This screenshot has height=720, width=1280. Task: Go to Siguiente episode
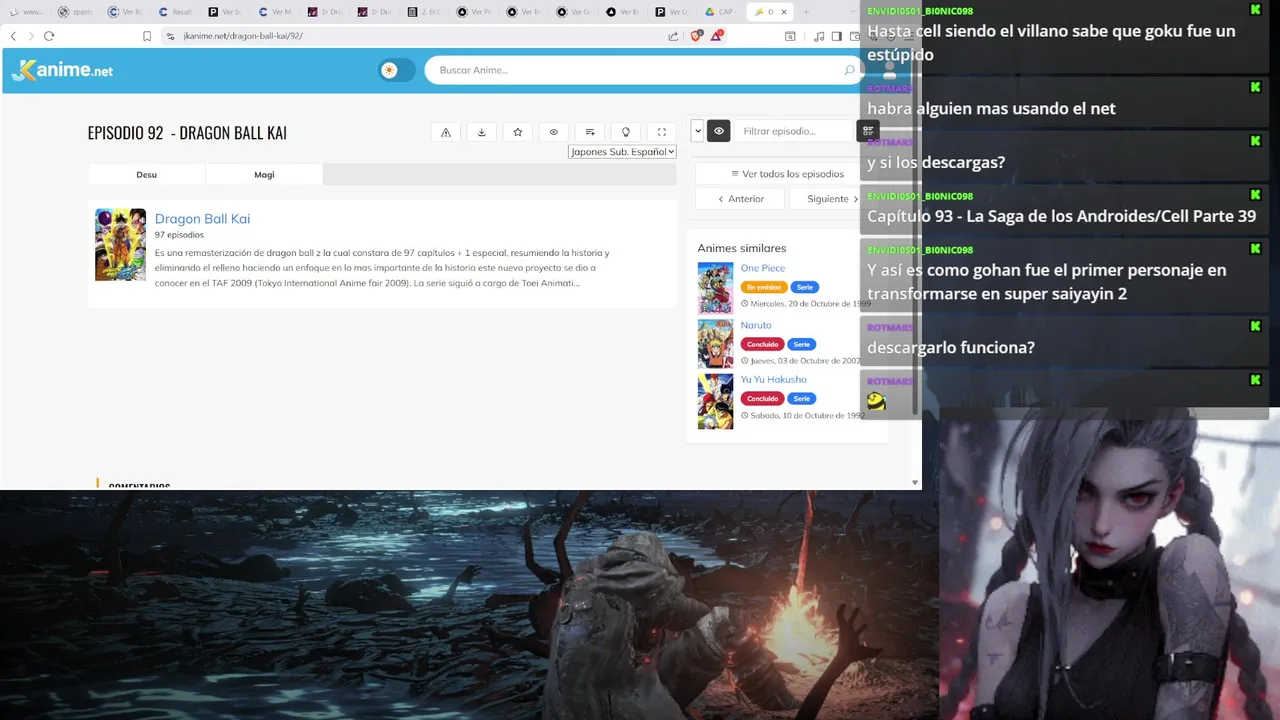pyautogui.click(x=833, y=199)
